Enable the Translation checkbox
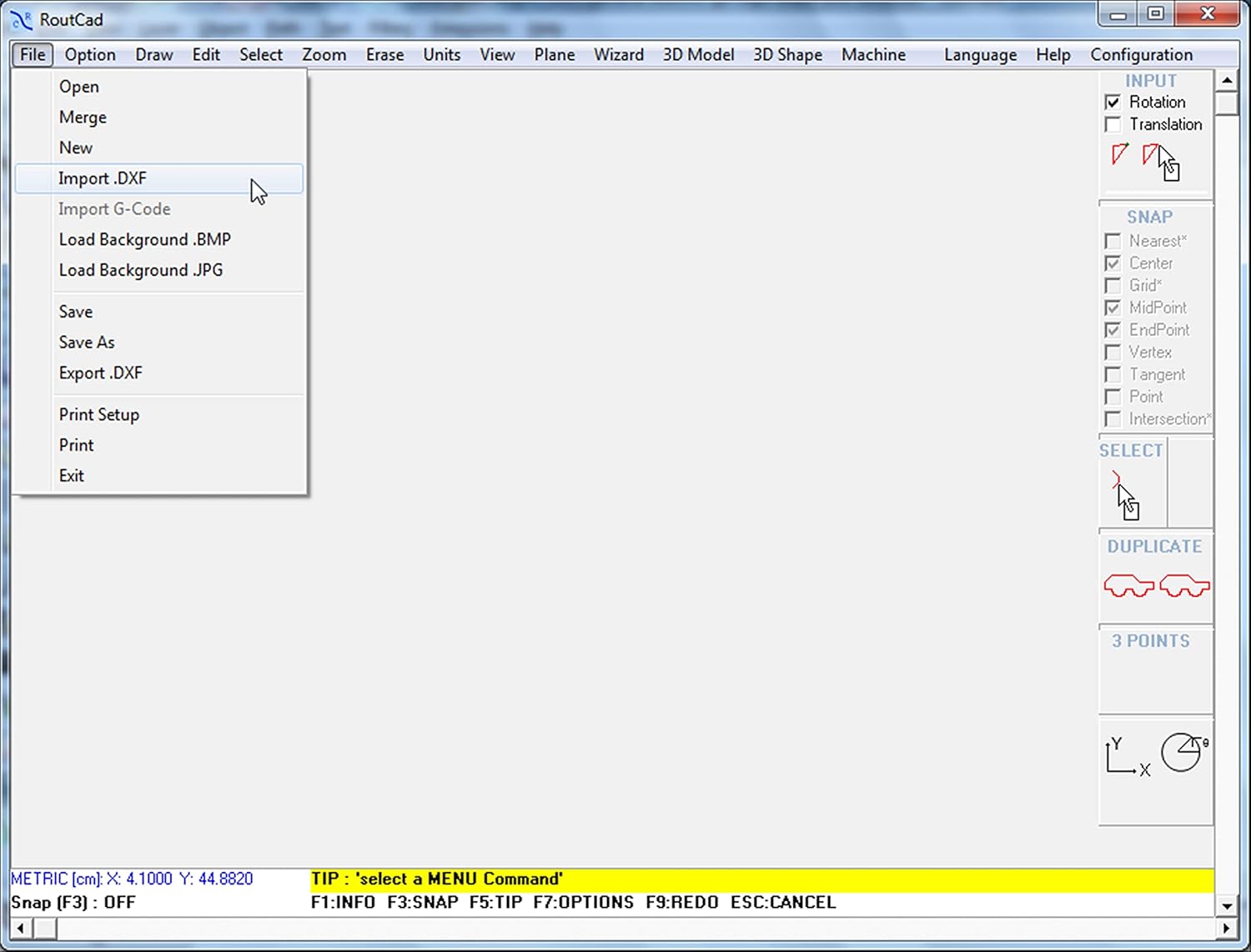 1113,125
